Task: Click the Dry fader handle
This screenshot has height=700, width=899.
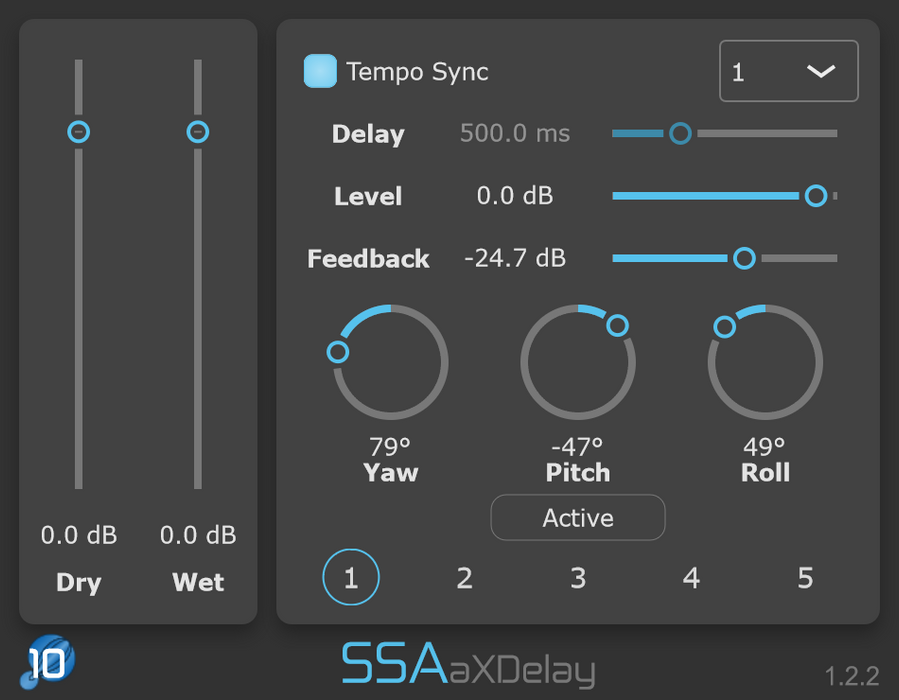Action: [x=78, y=131]
